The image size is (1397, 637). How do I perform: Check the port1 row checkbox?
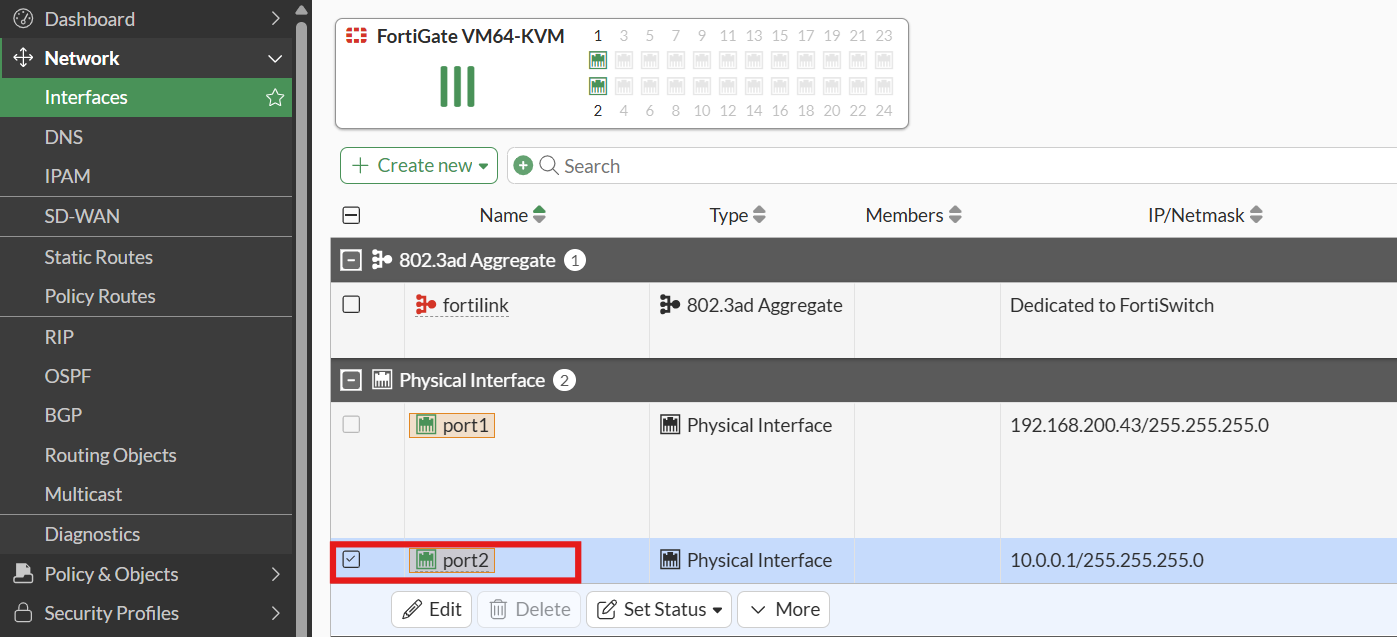click(x=351, y=424)
